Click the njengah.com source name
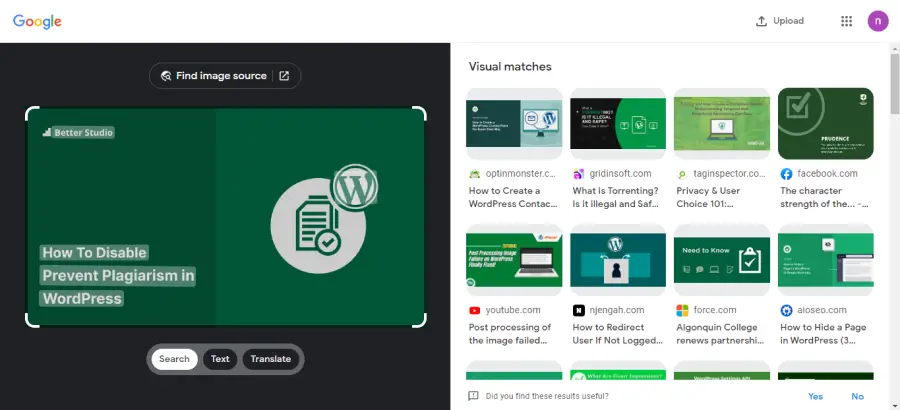Image resolution: width=900 pixels, height=410 pixels. pos(617,310)
